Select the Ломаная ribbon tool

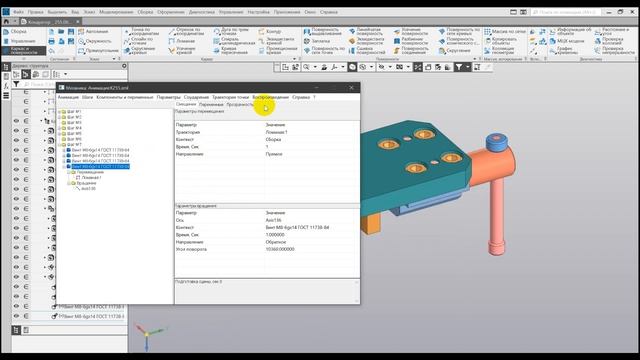point(182,41)
